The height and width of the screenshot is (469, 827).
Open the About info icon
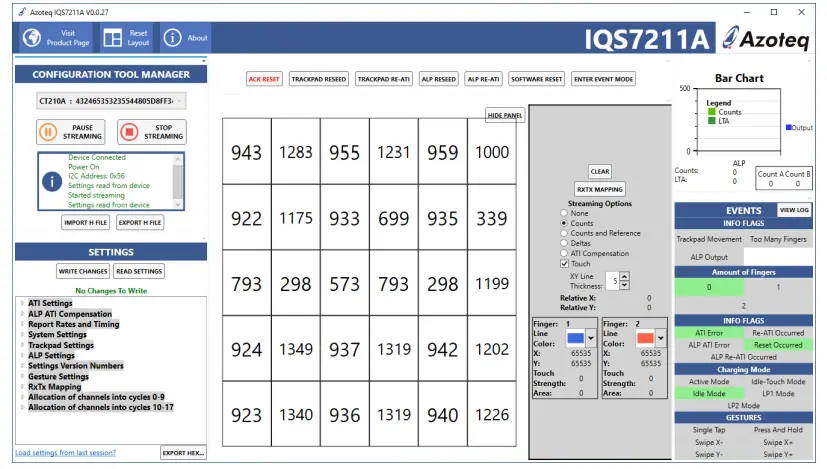coord(172,37)
